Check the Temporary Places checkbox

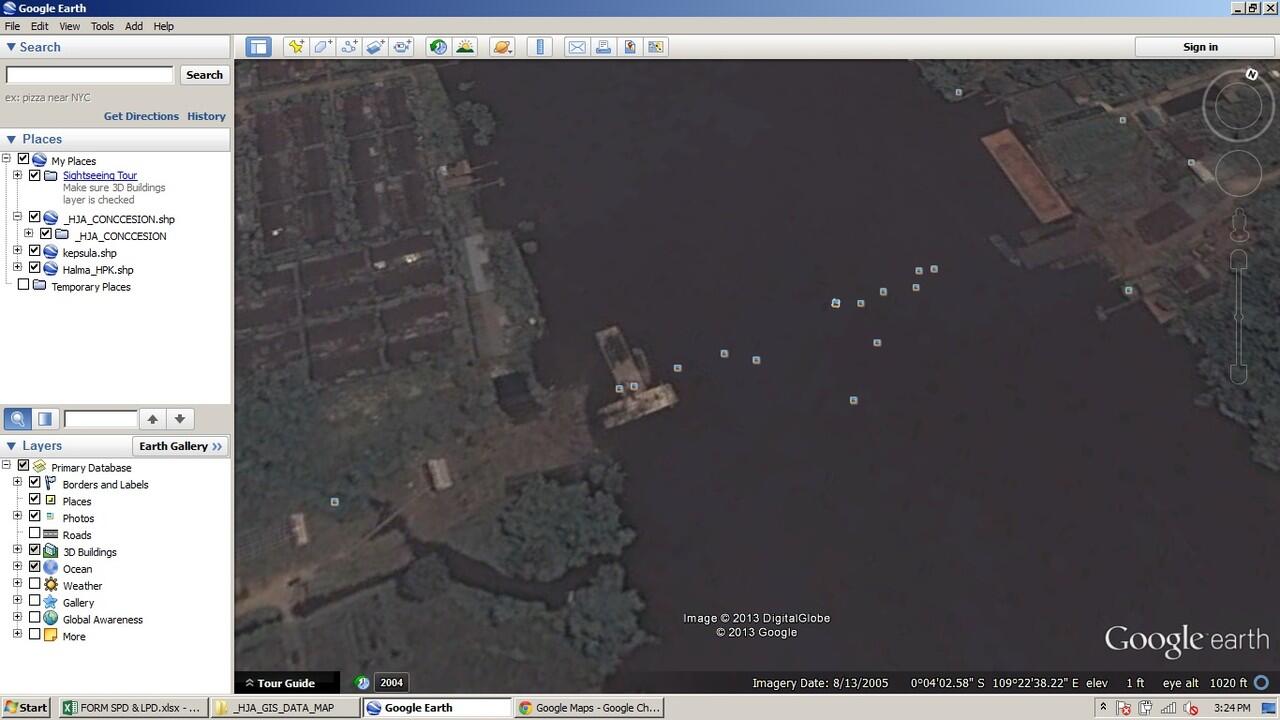pos(23,285)
